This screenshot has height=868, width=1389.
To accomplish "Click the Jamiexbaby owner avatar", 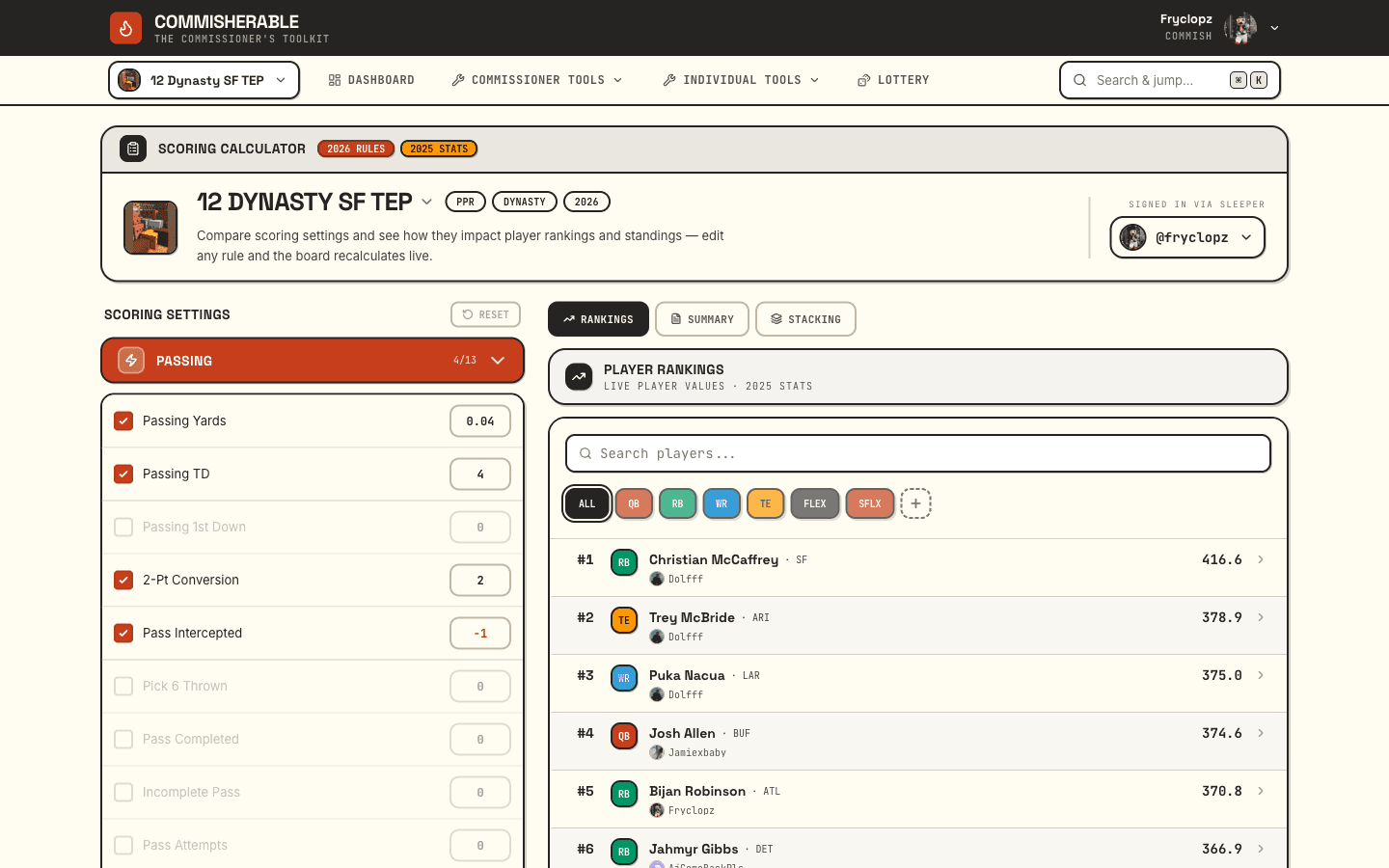I will 657,752.
